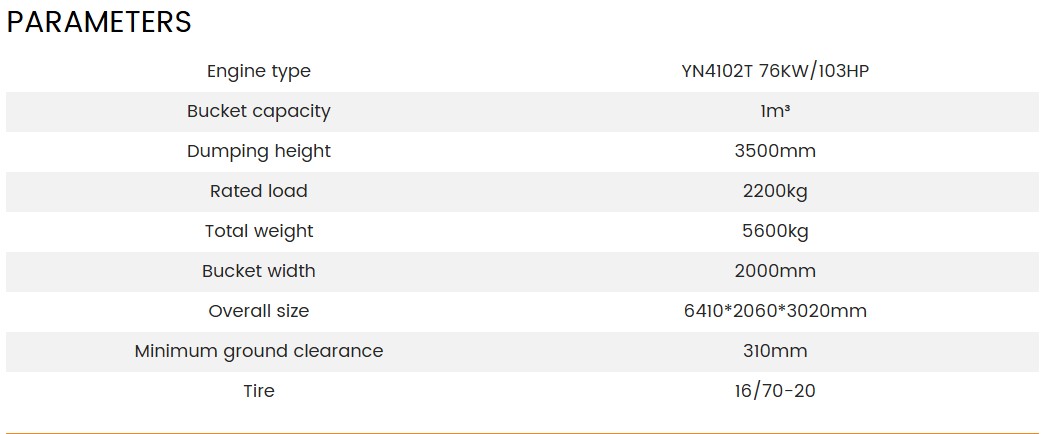
Task: Select the Dumping height label
Action: click(259, 151)
